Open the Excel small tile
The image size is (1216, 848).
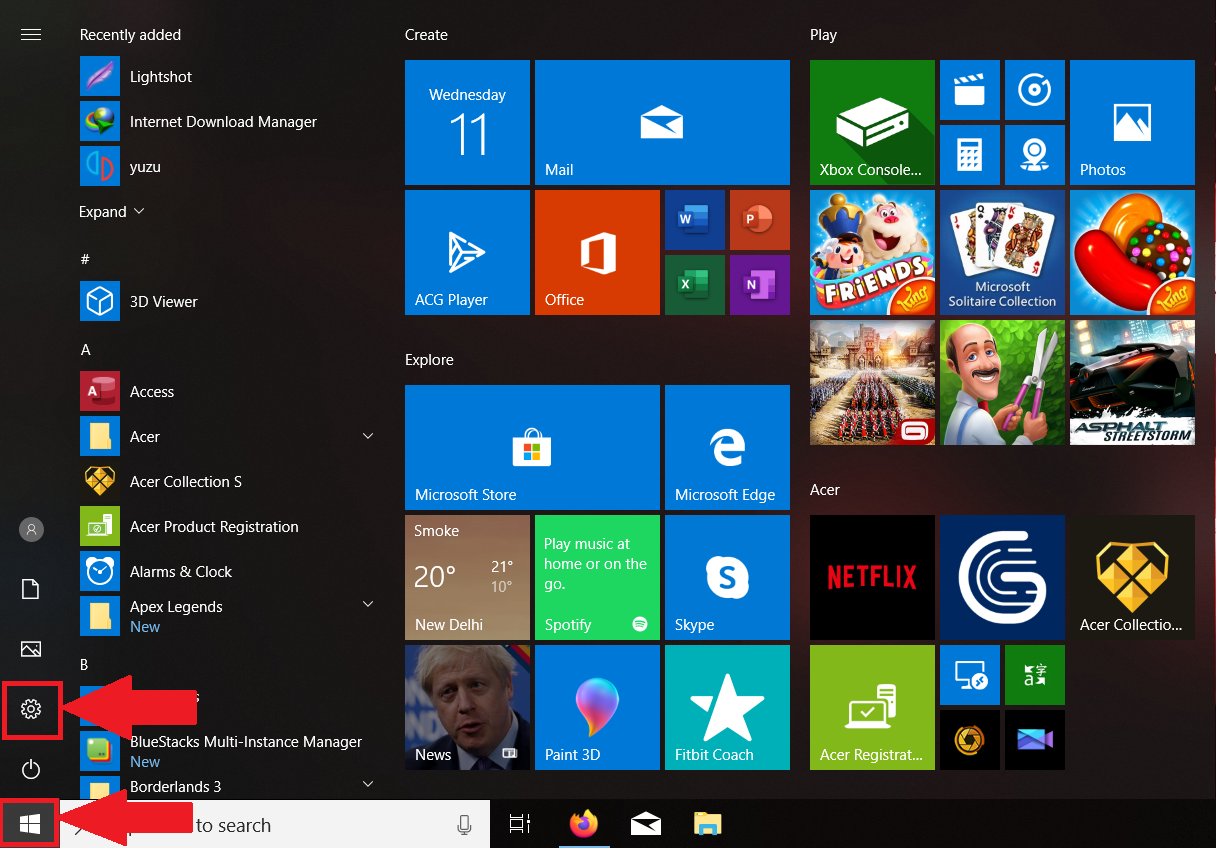click(x=695, y=285)
